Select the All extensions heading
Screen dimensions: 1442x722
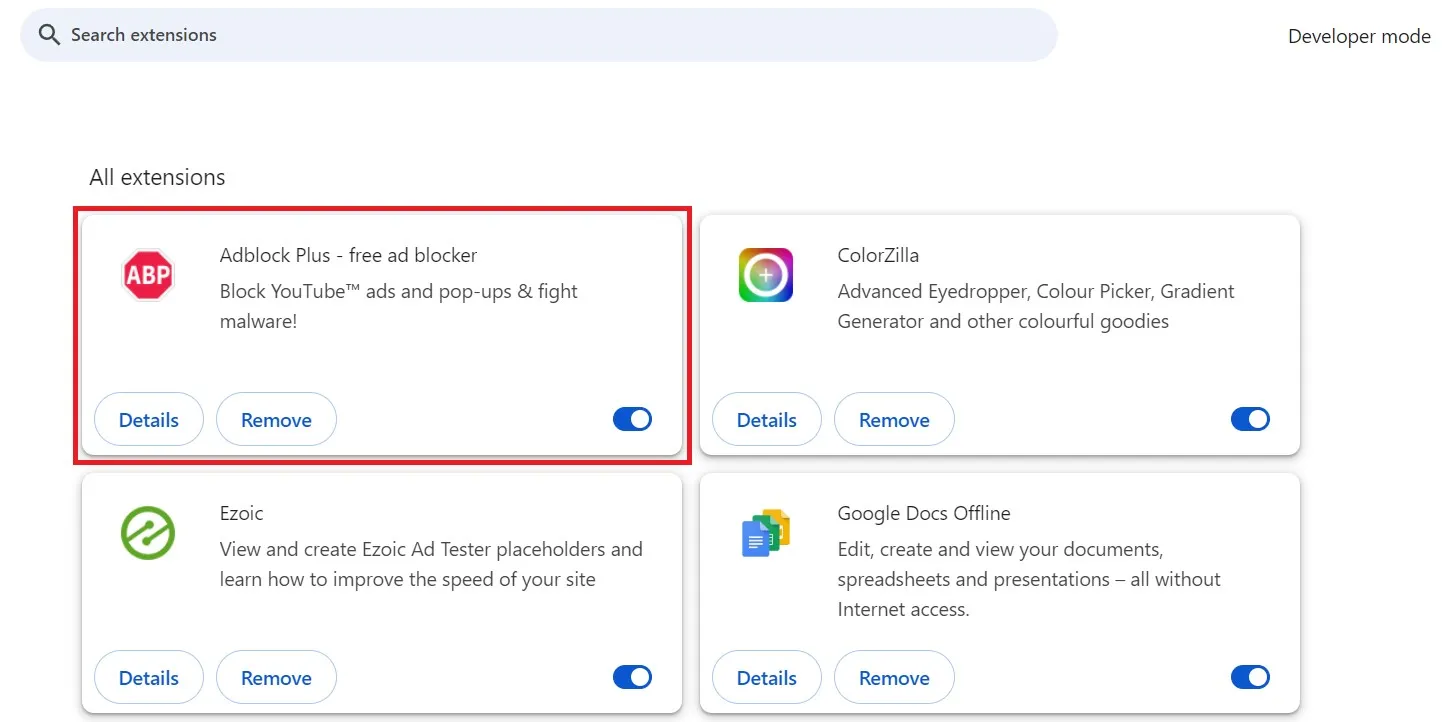(x=157, y=177)
